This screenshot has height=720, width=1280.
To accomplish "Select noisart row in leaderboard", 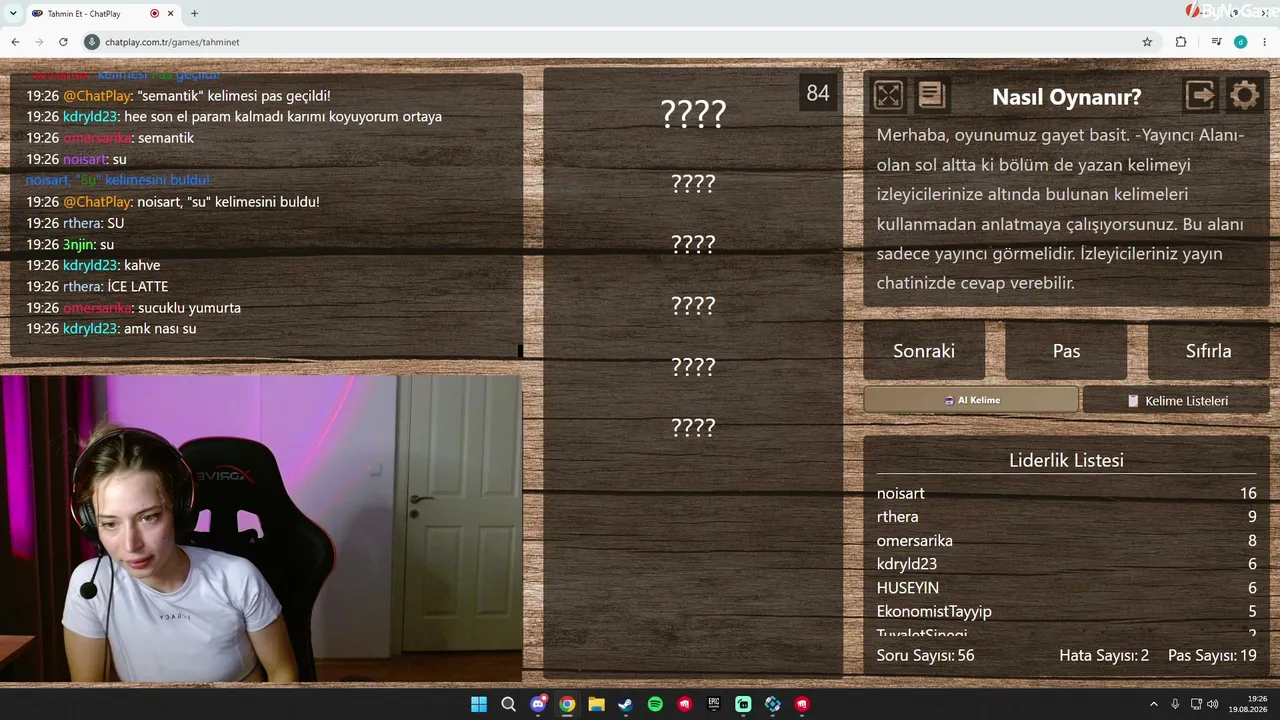I will pos(1066,493).
